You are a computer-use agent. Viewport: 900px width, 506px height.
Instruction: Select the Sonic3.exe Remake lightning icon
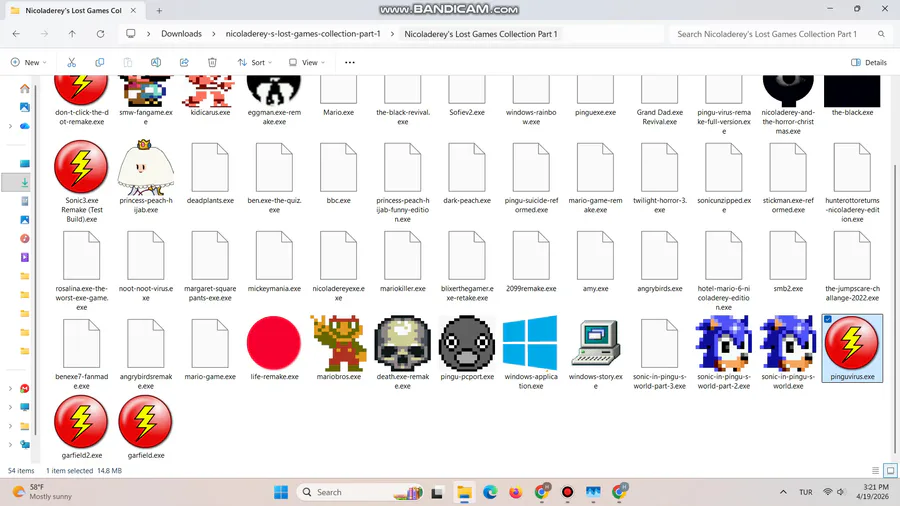(81, 167)
